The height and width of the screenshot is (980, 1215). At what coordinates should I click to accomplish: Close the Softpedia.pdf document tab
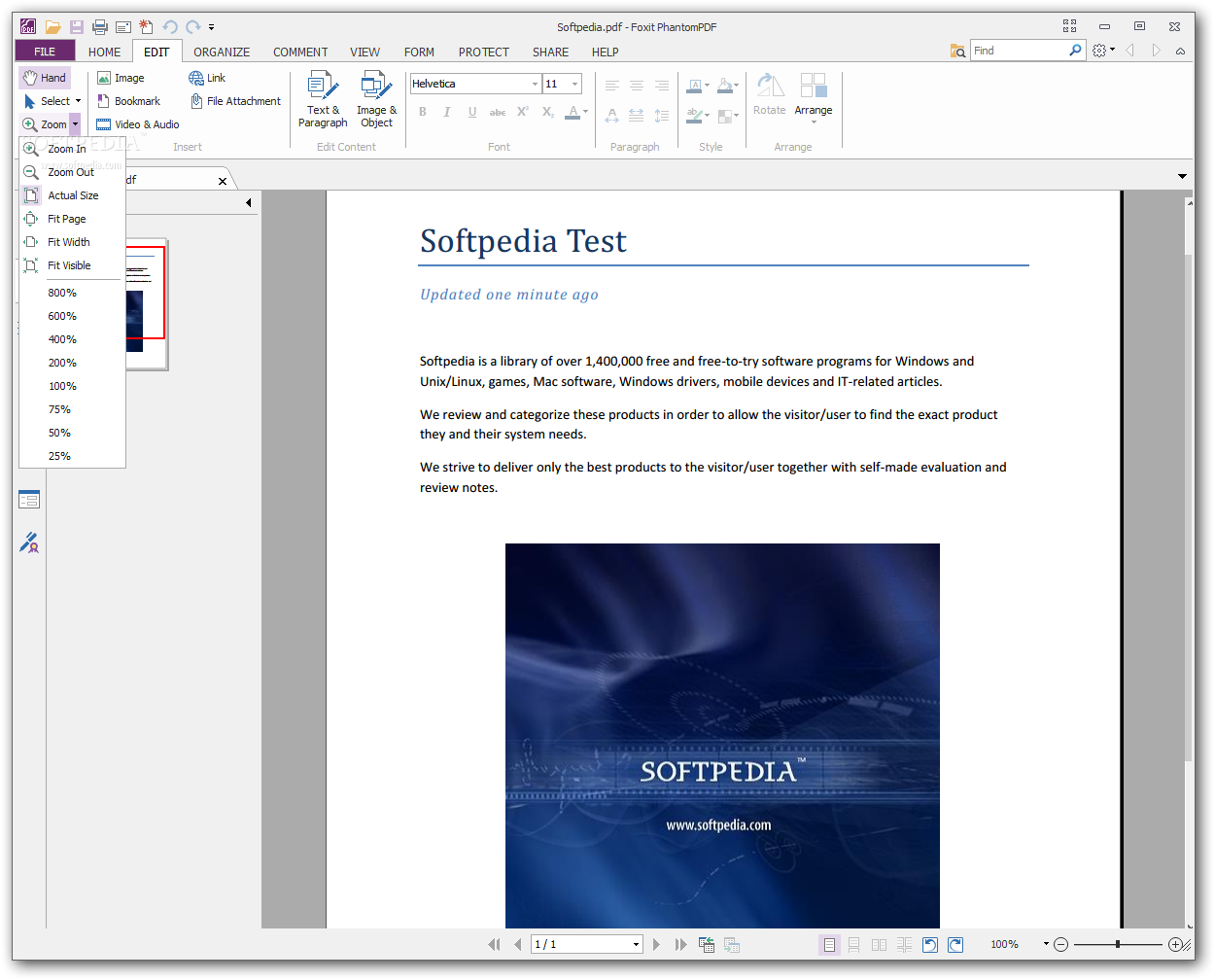pyautogui.click(x=223, y=181)
